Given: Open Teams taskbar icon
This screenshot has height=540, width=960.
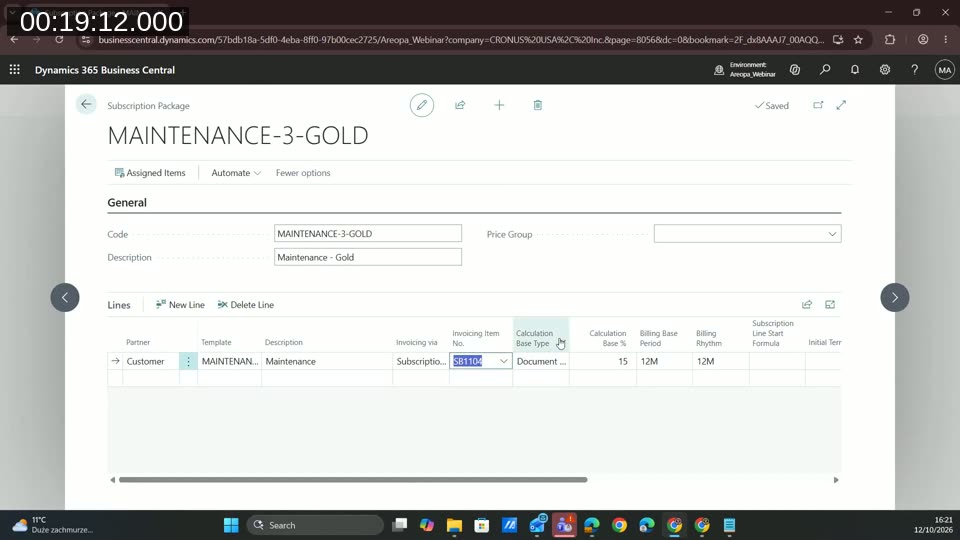Looking at the screenshot, I should coord(564,525).
